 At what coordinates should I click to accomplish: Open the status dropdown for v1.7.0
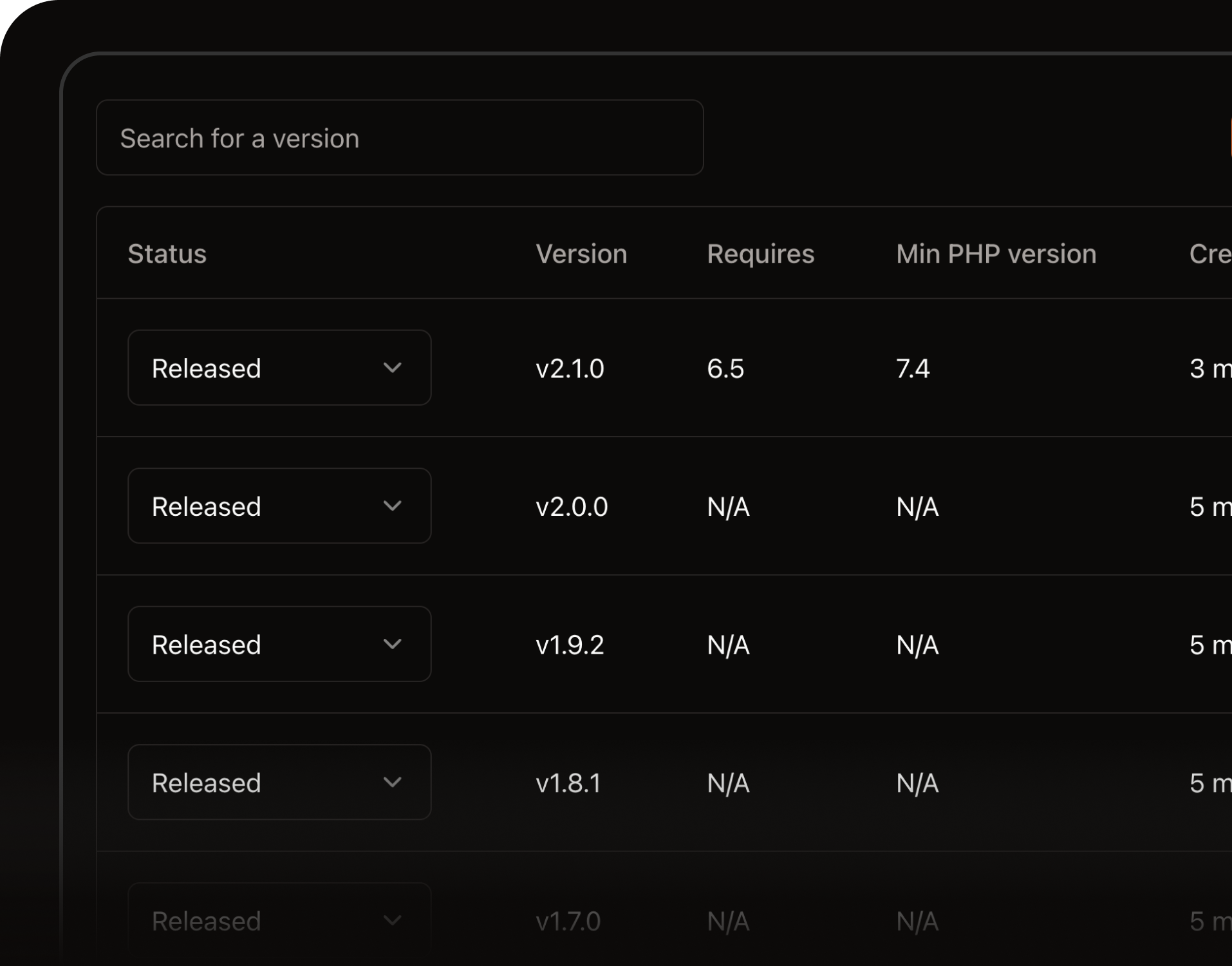pos(279,920)
